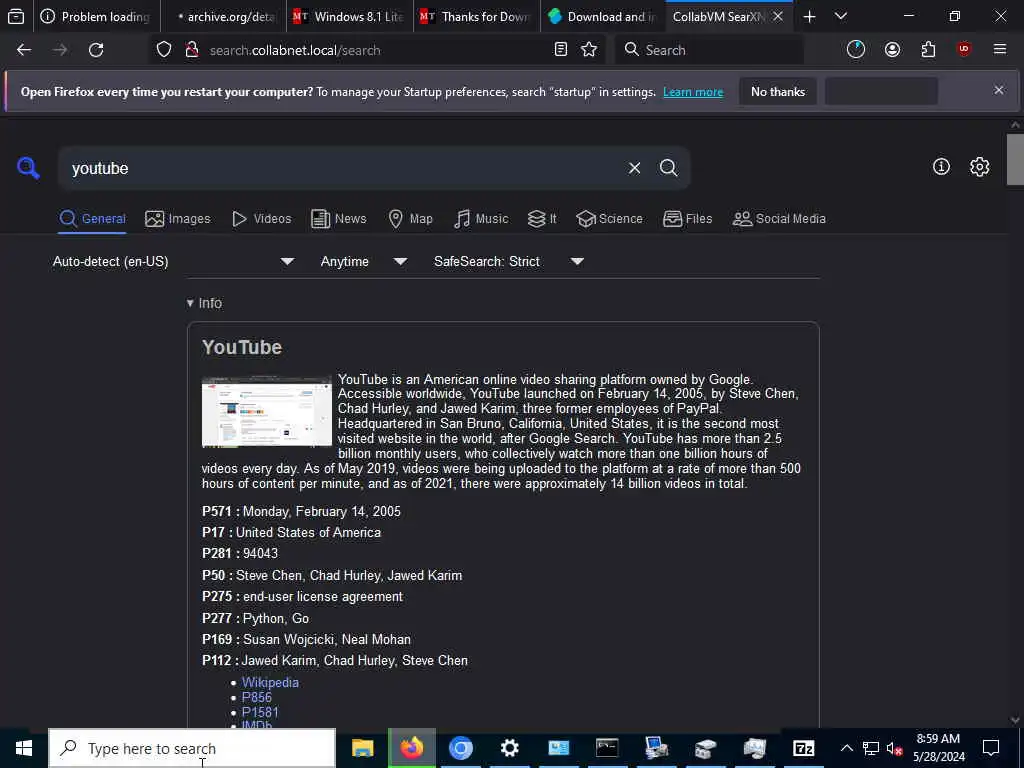Open Auto-detect language dropdown
This screenshot has width=1024, height=768.
[174, 261]
